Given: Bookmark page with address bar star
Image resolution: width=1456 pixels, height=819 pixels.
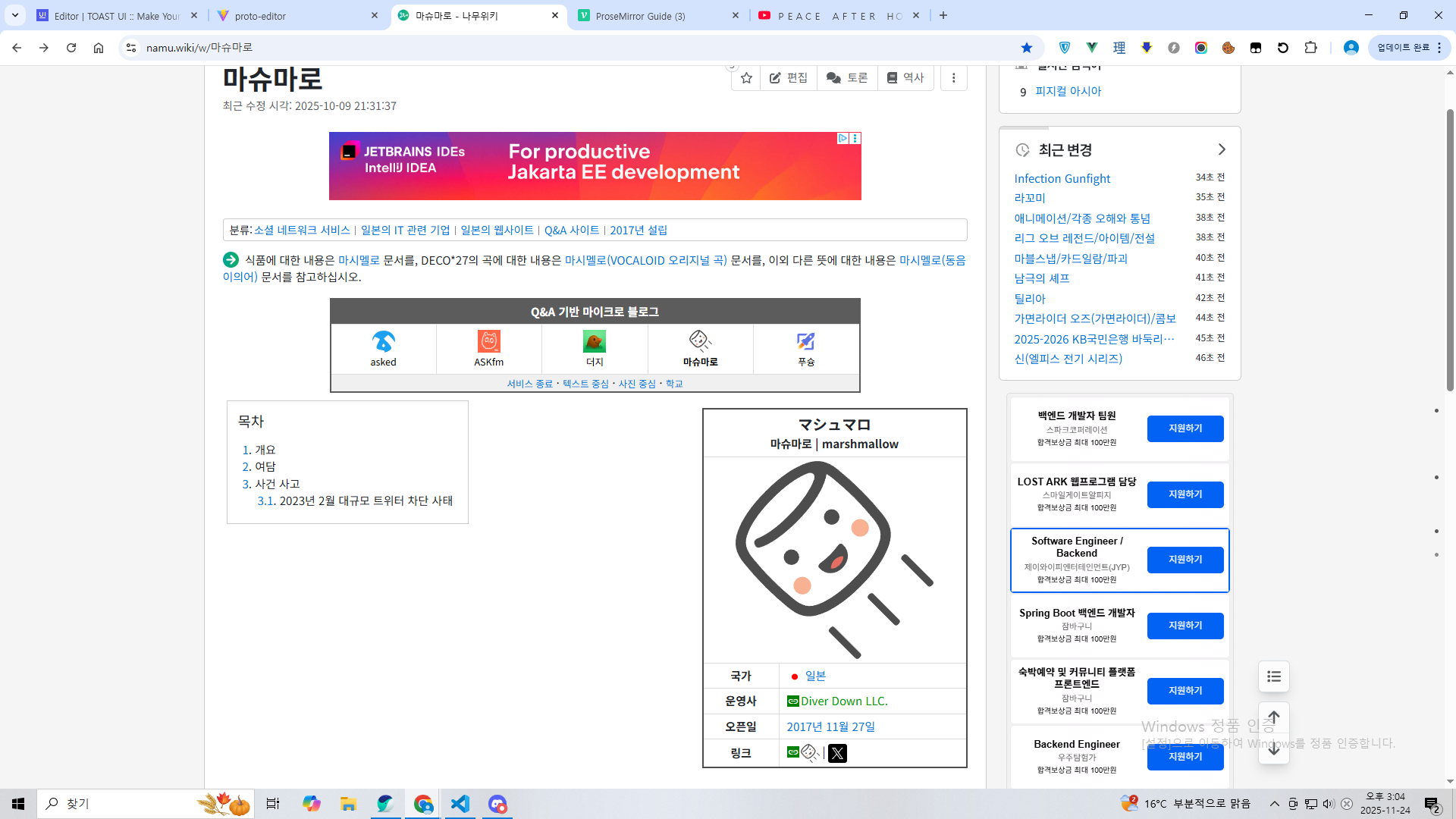Looking at the screenshot, I should [1027, 48].
